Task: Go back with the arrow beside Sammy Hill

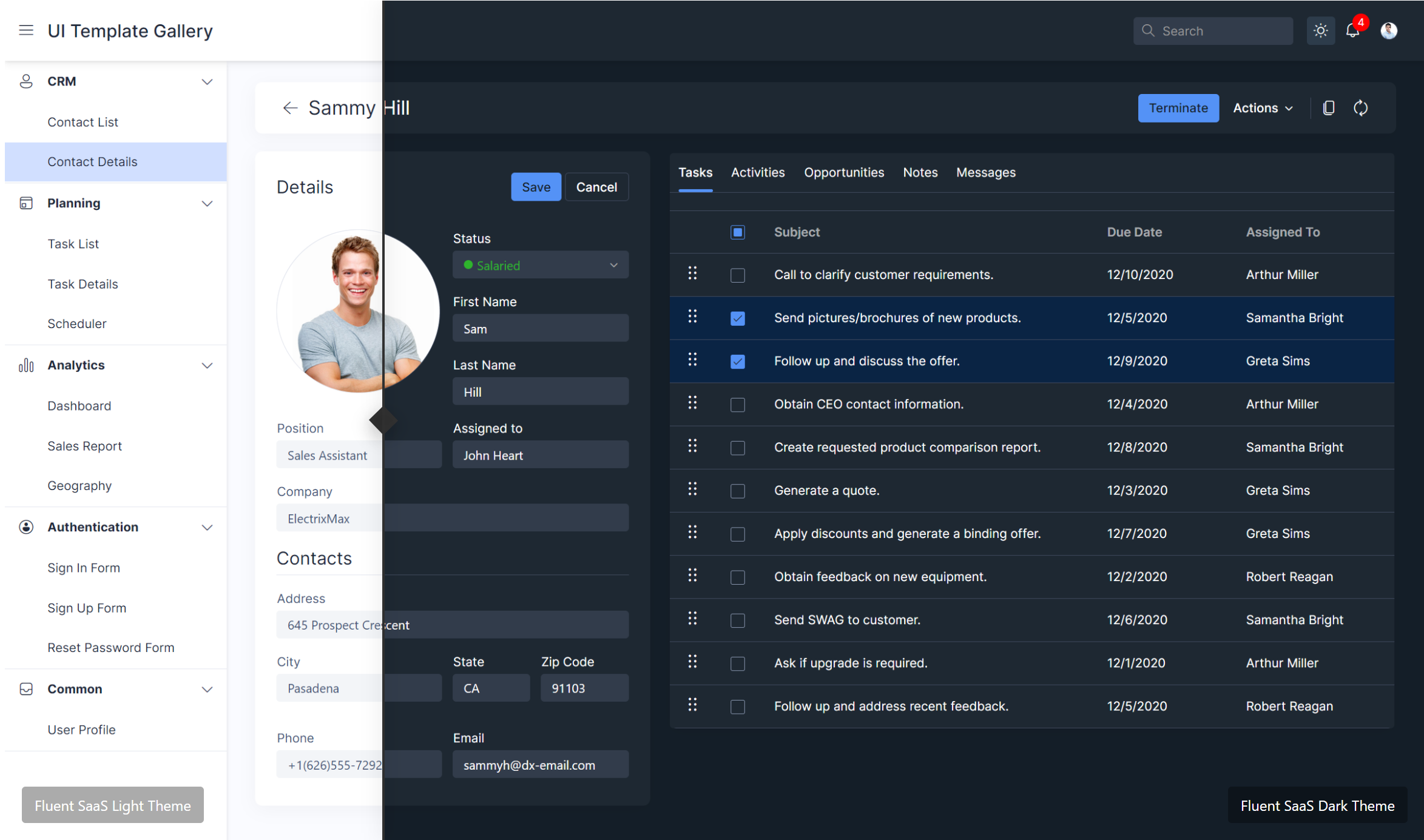Action: [x=290, y=108]
